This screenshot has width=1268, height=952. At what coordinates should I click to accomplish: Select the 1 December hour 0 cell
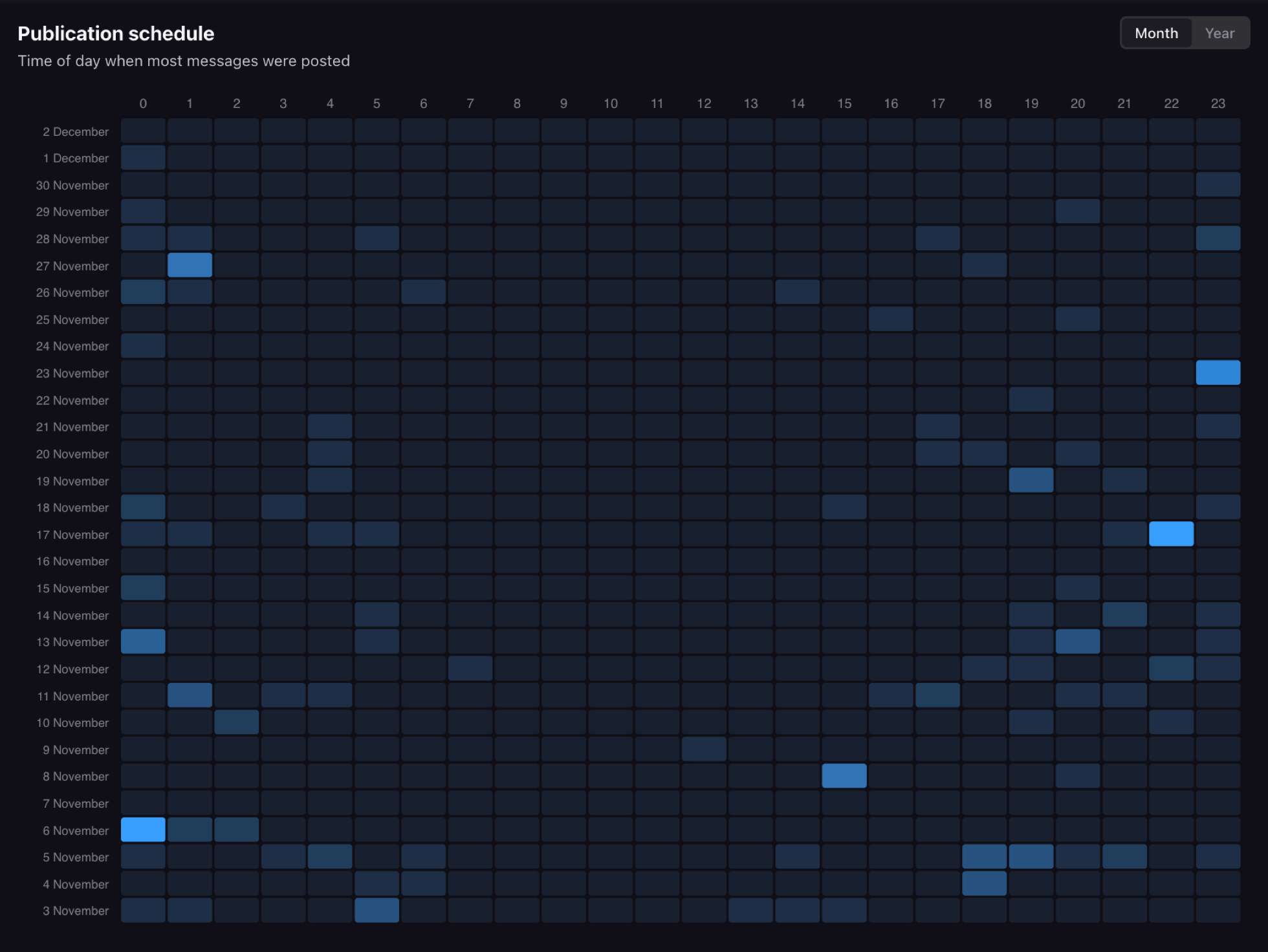tap(143, 157)
